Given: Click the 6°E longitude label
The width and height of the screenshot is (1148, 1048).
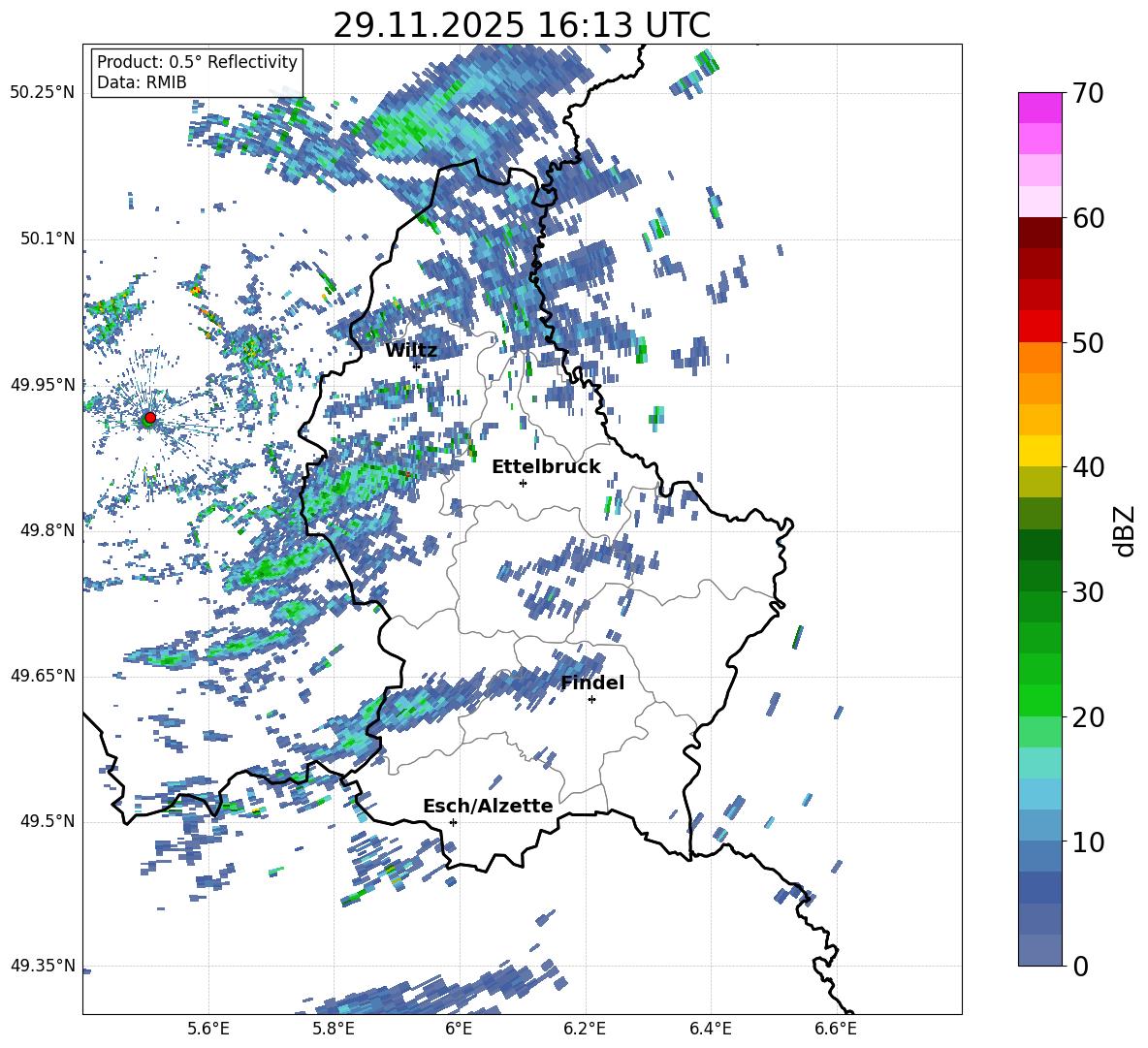Looking at the screenshot, I should 459,1029.
